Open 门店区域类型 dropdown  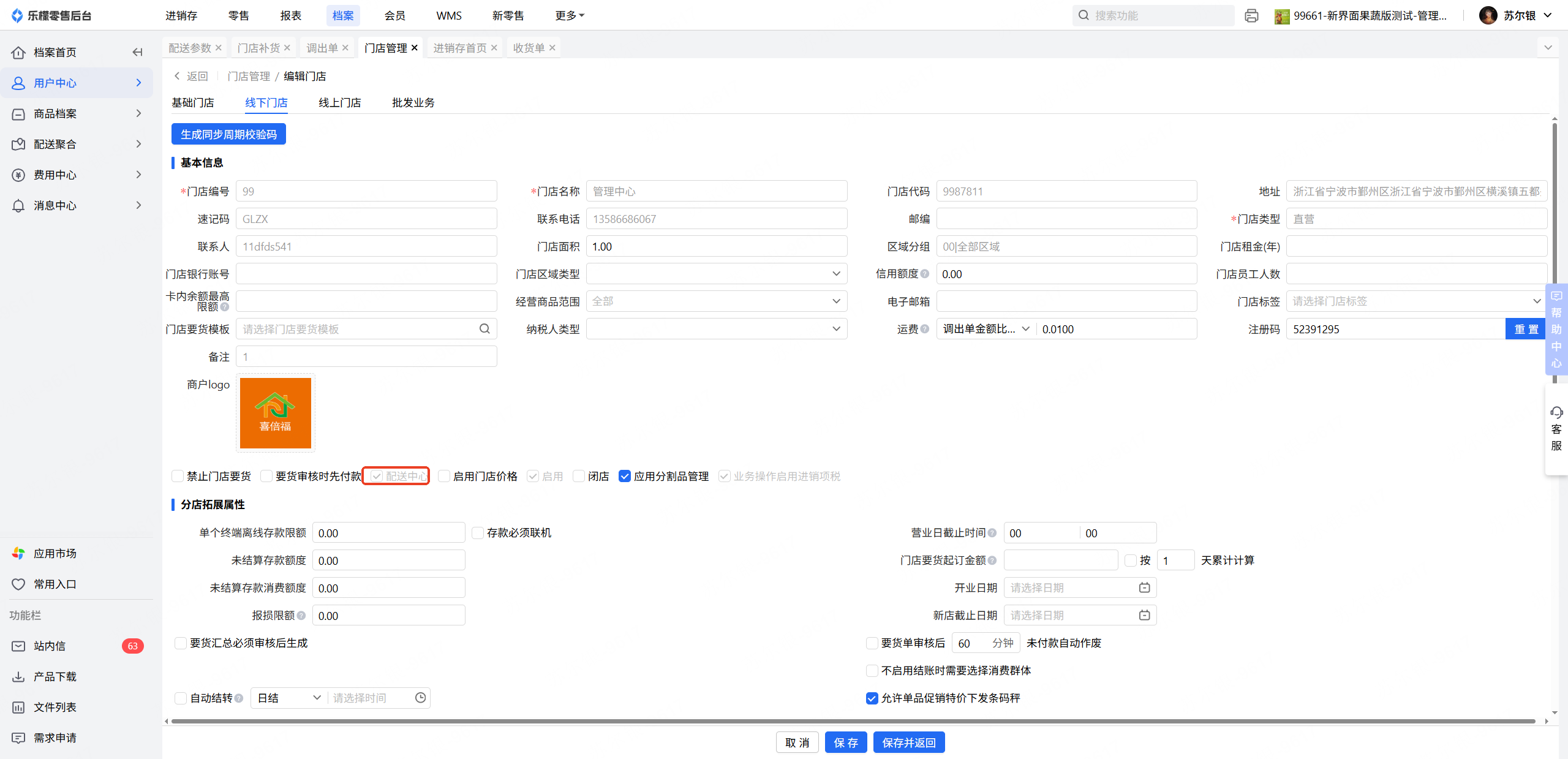717,274
